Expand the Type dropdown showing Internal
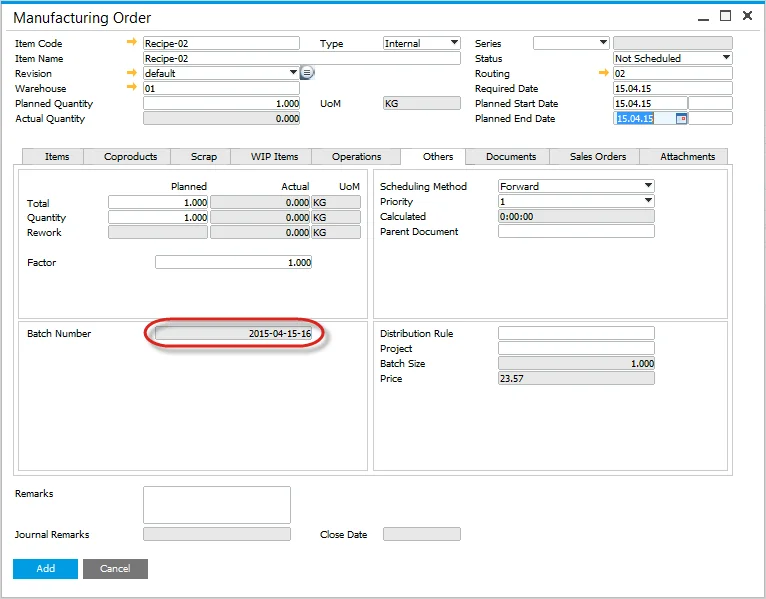 [454, 43]
